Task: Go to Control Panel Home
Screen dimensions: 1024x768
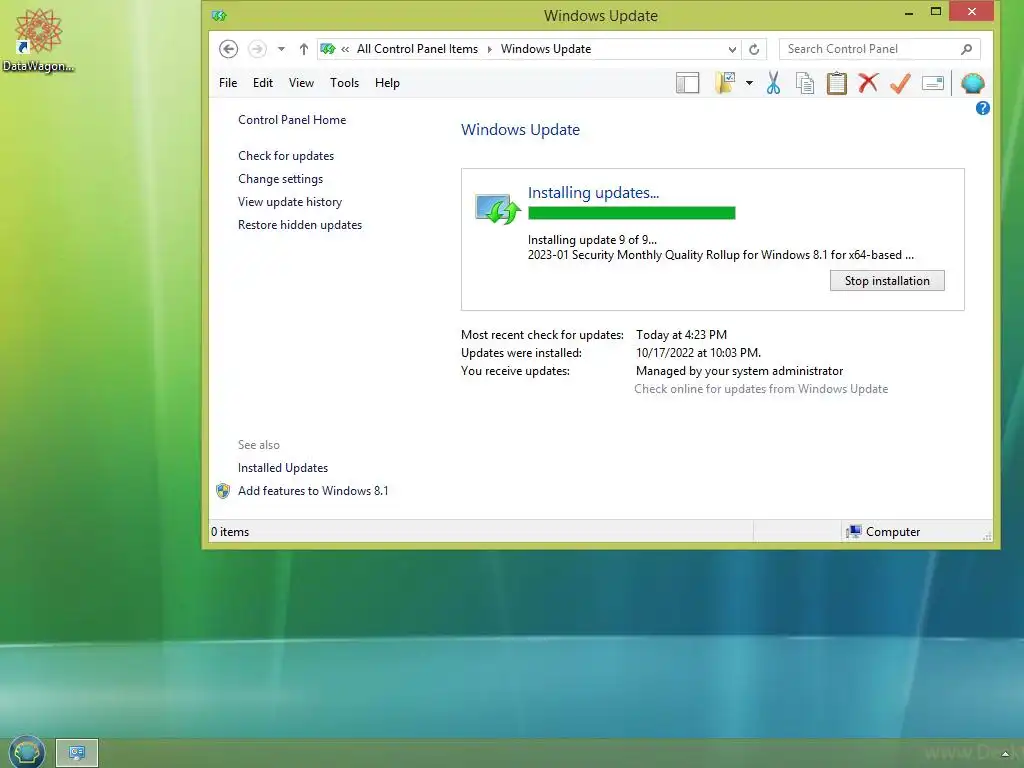Action: (292, 120)
